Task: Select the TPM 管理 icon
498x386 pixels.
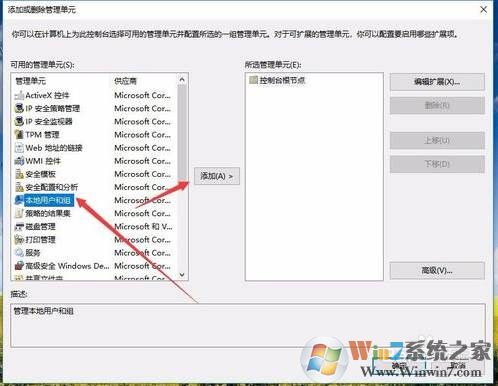Action: (19, 135)
